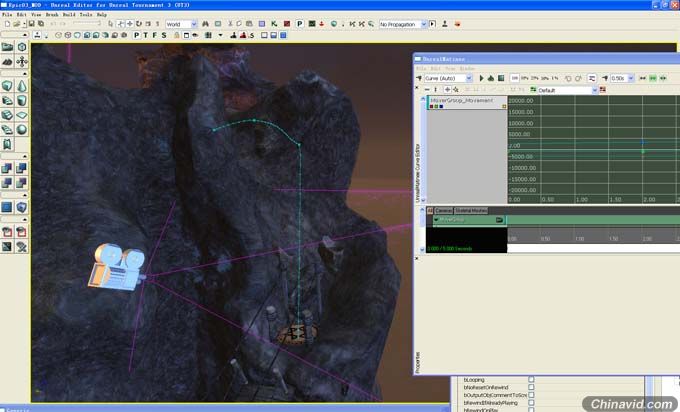
Task: Toggle the viewport P perspective button
Action: (x=137, y=35)
